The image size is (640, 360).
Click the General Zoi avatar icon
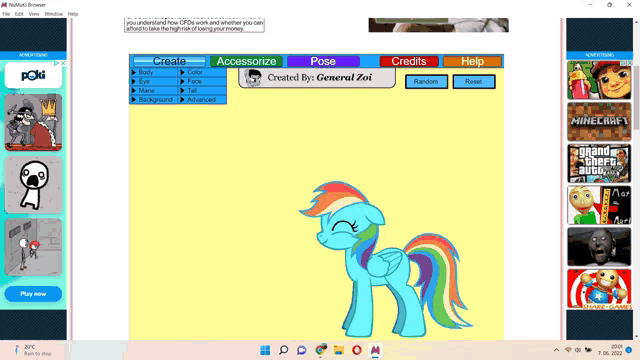(x=253, y=78)
